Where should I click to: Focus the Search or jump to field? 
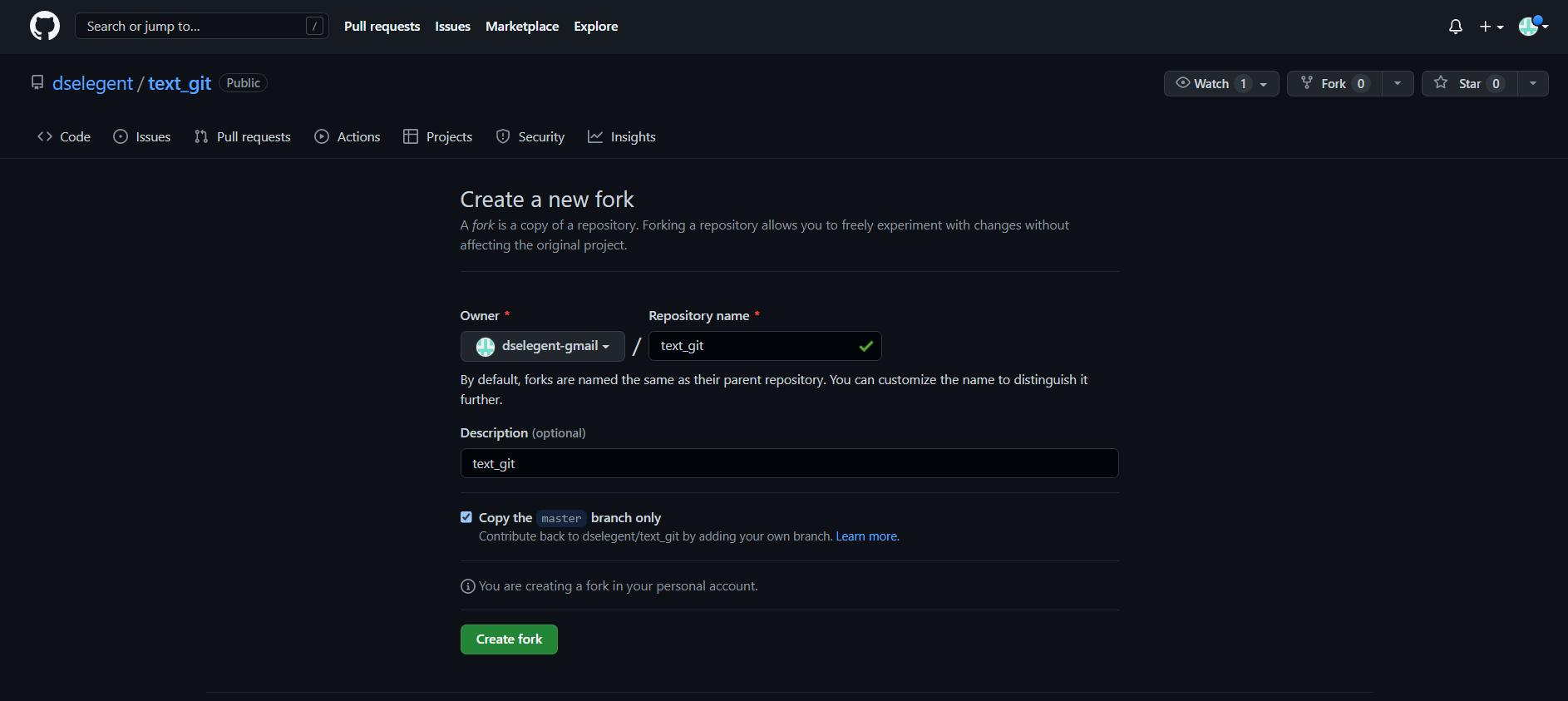202,26
